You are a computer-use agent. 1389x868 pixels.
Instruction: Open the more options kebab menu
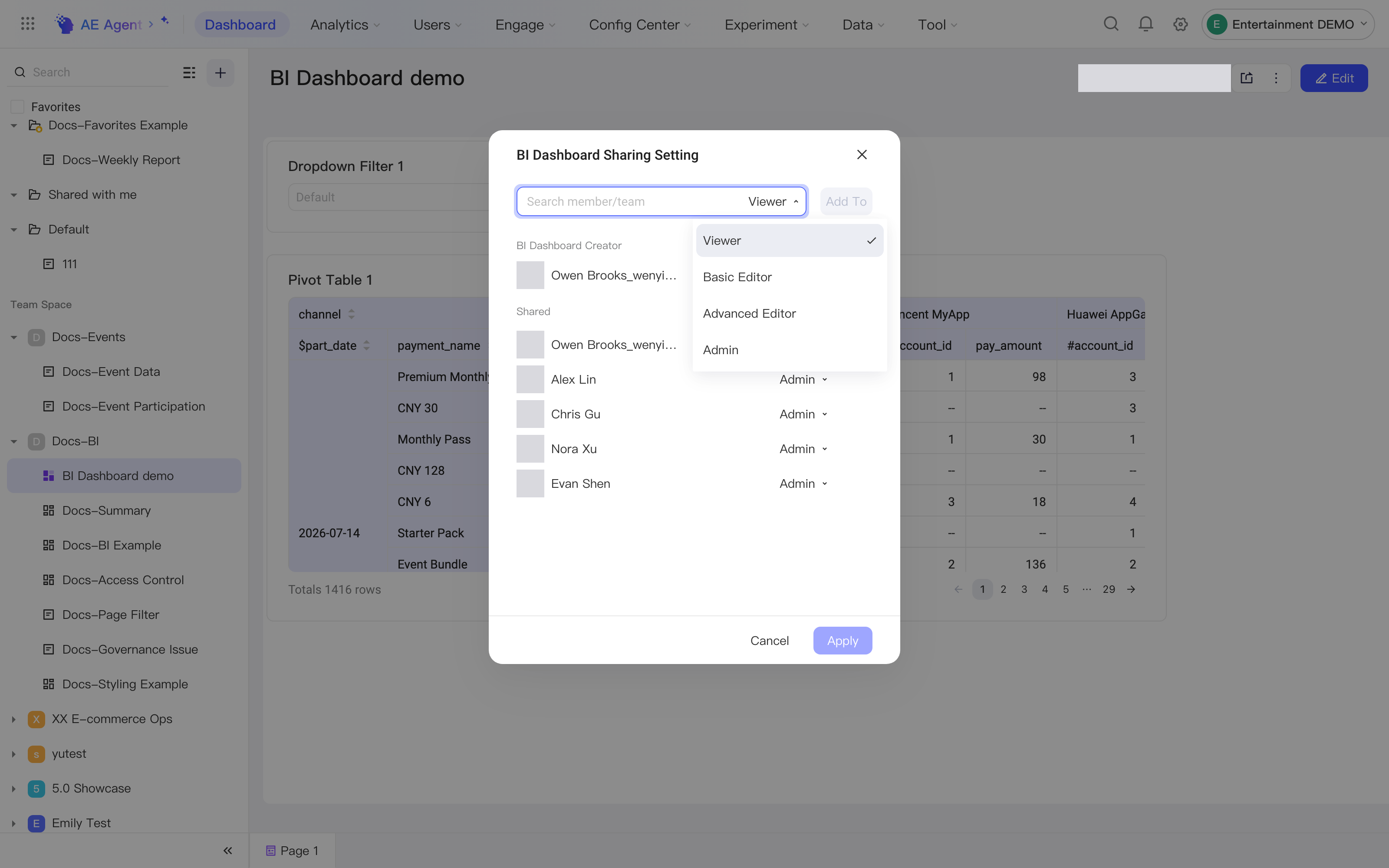click(1276, 78)
